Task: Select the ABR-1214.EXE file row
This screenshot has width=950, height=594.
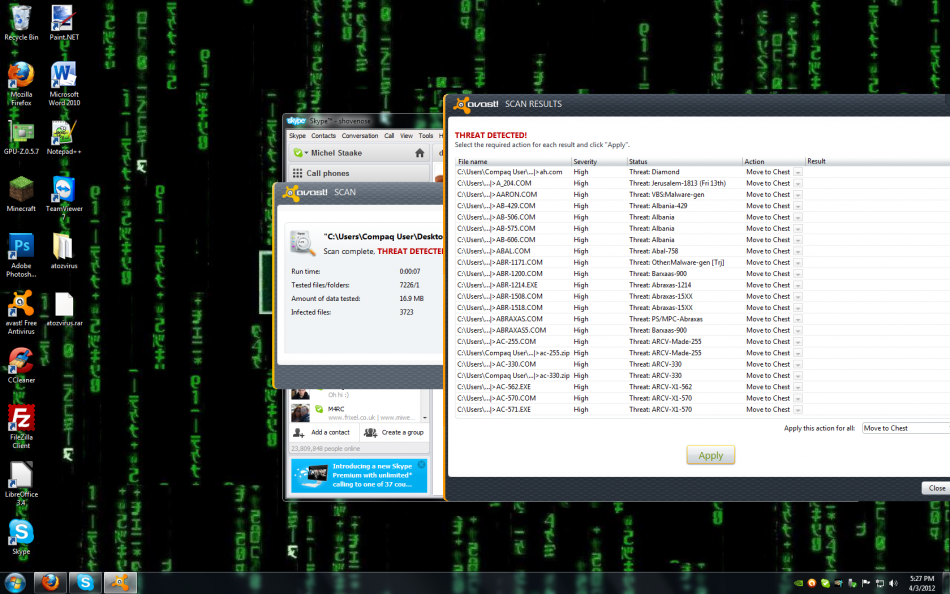Action: click(x=703, y=285)
